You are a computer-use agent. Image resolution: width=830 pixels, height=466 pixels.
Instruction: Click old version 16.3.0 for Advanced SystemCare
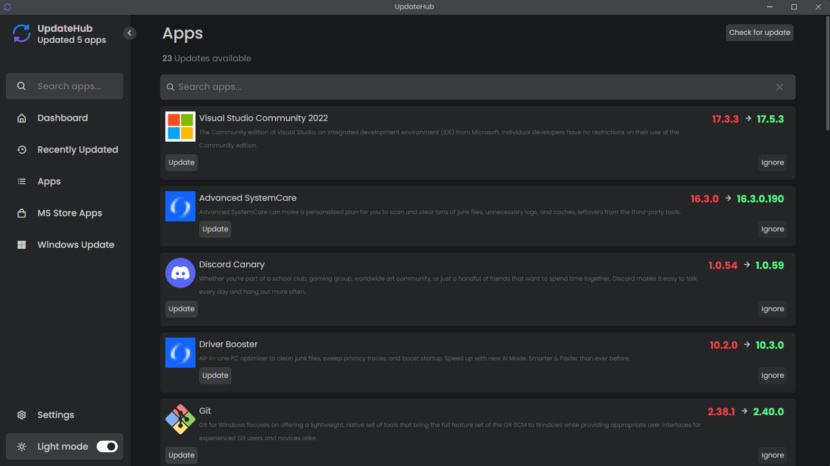pos(705,199)
